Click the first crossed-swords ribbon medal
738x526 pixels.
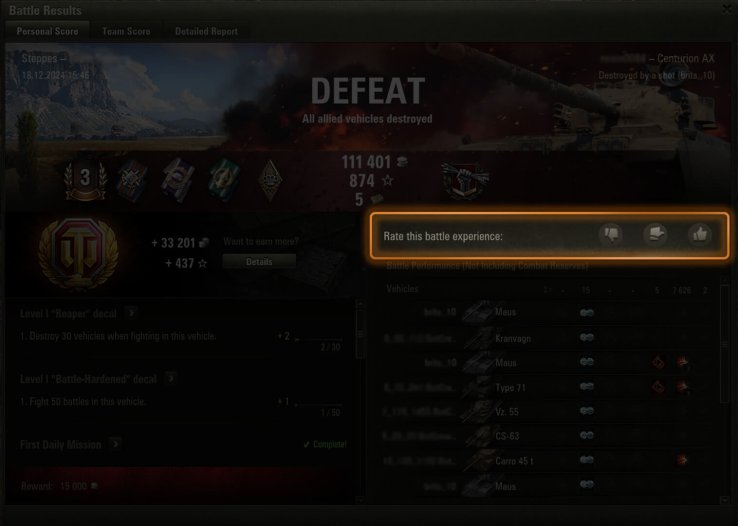pyautogui.click(x=132, y=180)
